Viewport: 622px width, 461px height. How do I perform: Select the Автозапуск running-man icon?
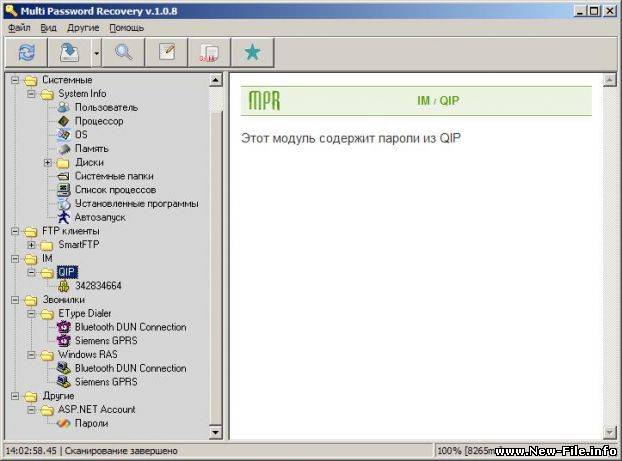pyautogui.click(x=63, y=217)
